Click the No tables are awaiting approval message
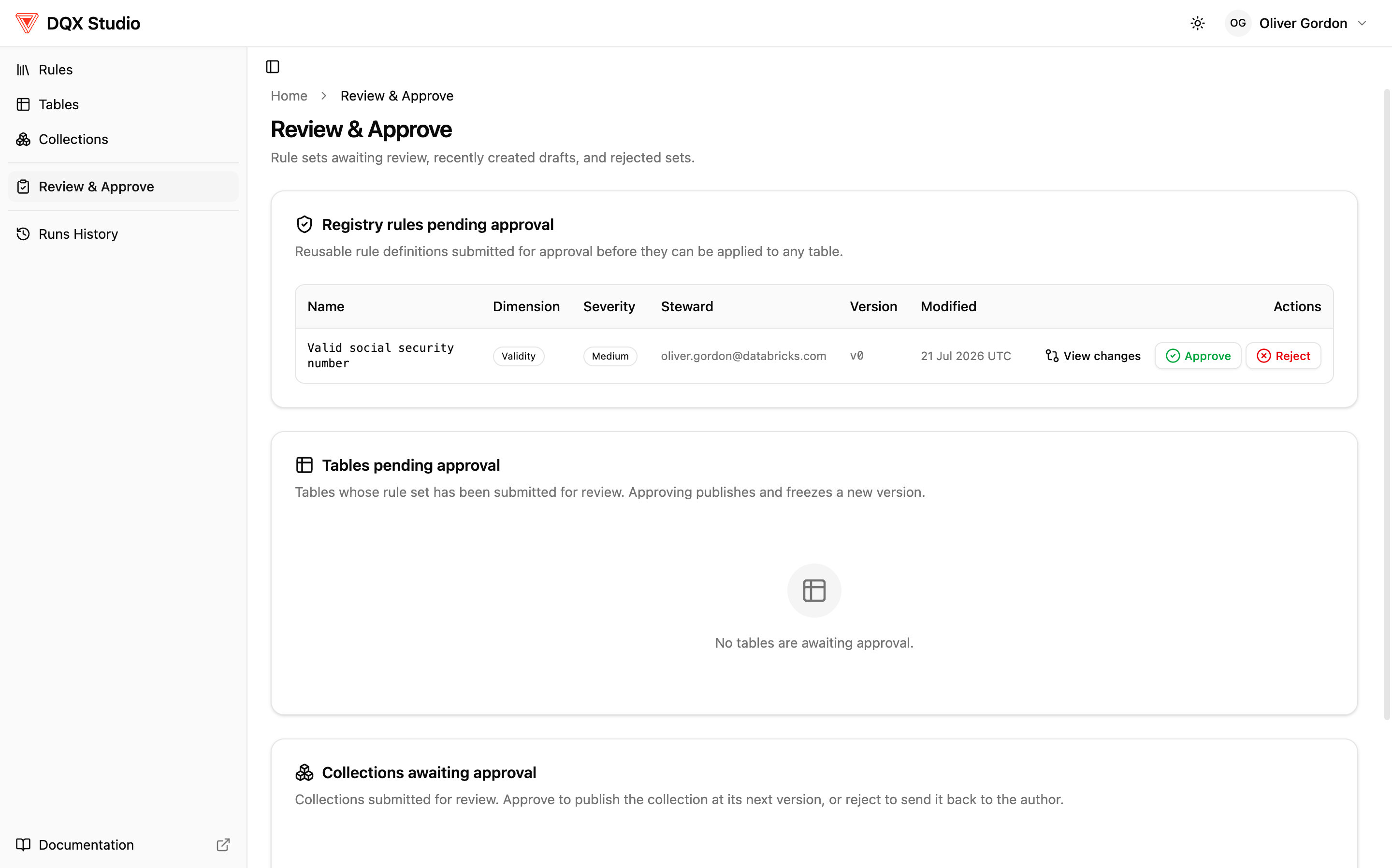 point(814,643)
